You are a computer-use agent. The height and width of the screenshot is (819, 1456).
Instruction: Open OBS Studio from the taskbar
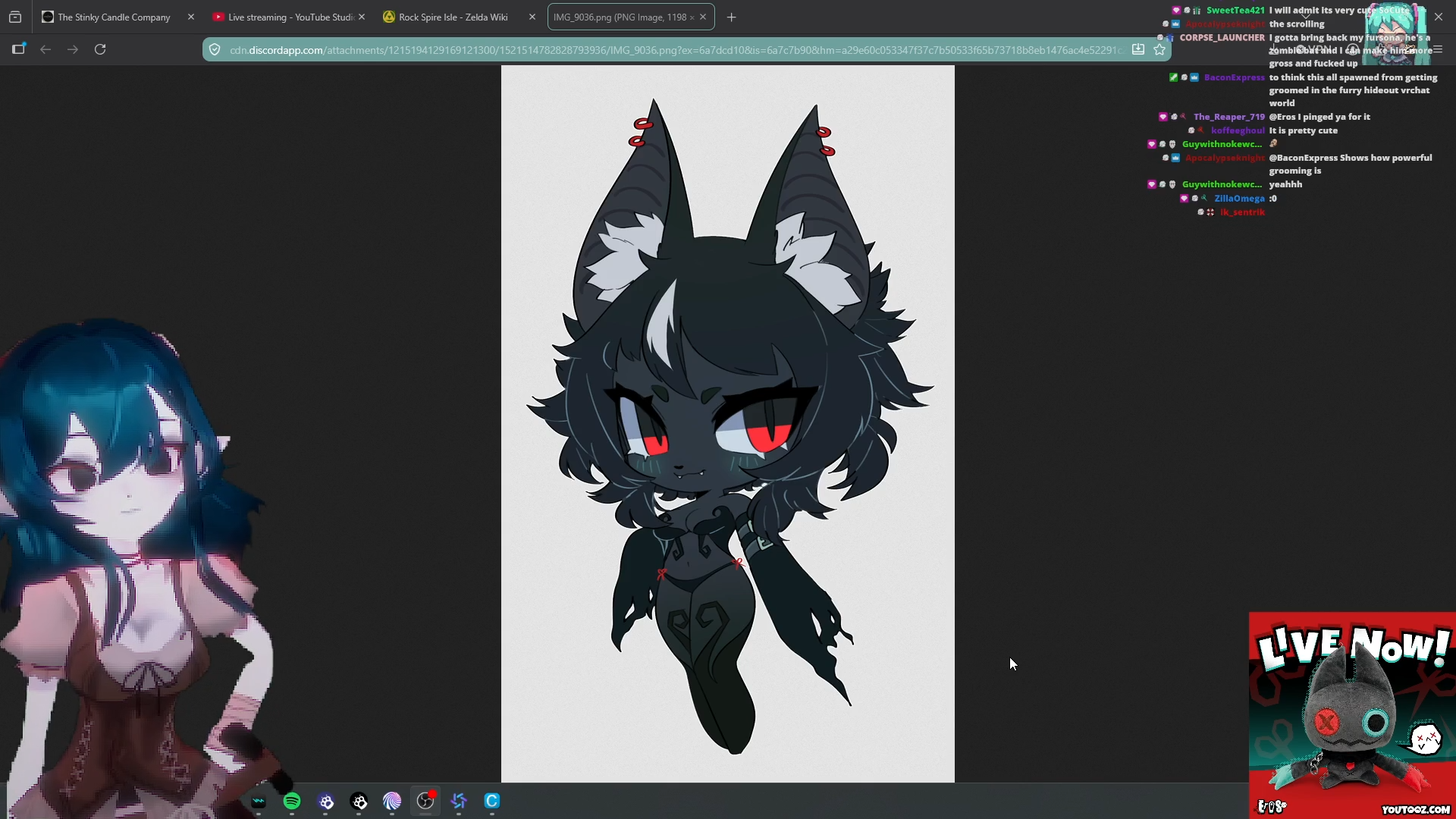(x=425, y=801)
